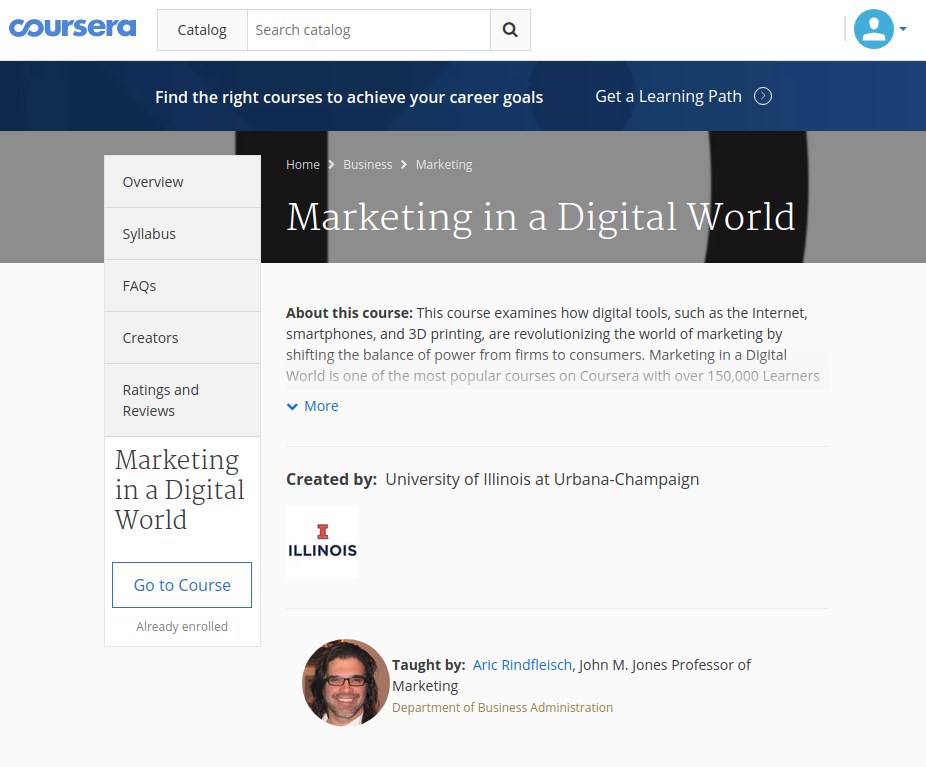Open the Catalog menu
The width and height of the screenshot is (926, 767).
[202, 30]
